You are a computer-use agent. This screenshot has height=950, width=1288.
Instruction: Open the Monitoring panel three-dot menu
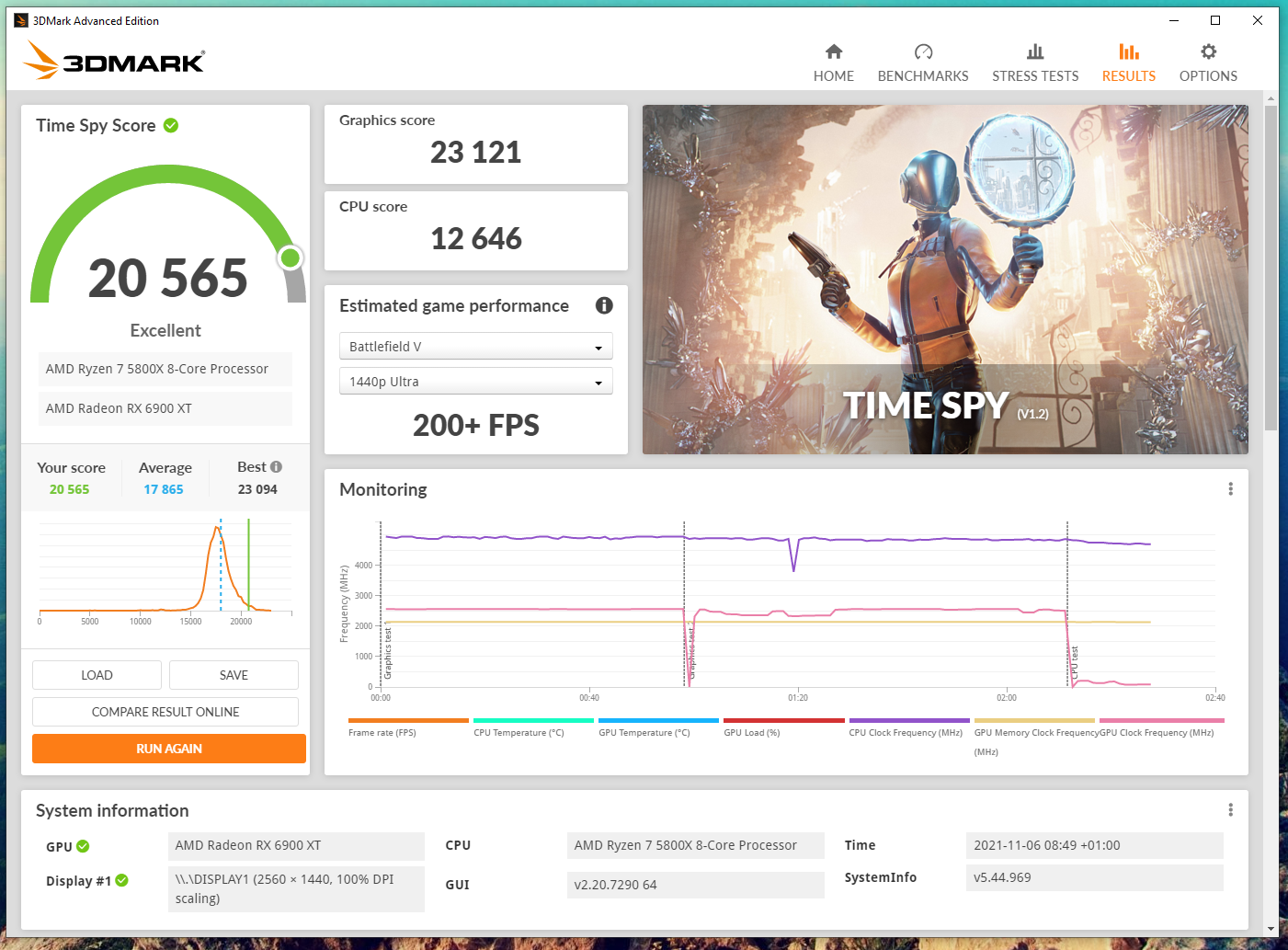(x=1230, y=489)
